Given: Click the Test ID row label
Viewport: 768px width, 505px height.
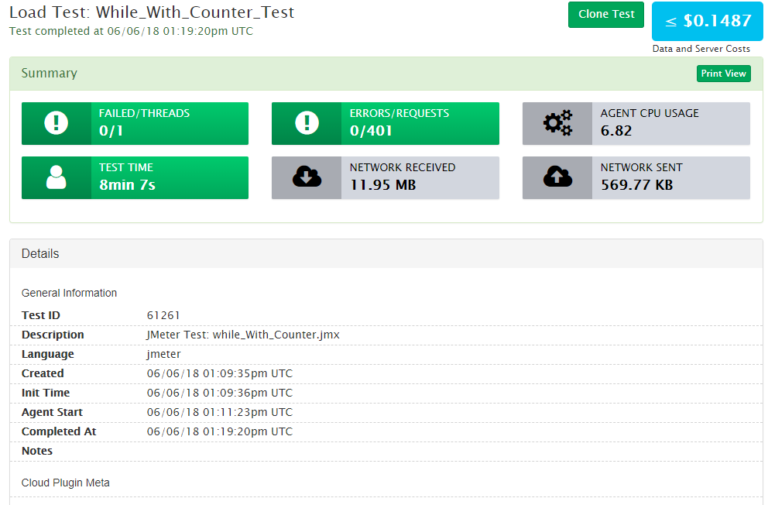Looking at the screenshot, I should pos(41,315).
